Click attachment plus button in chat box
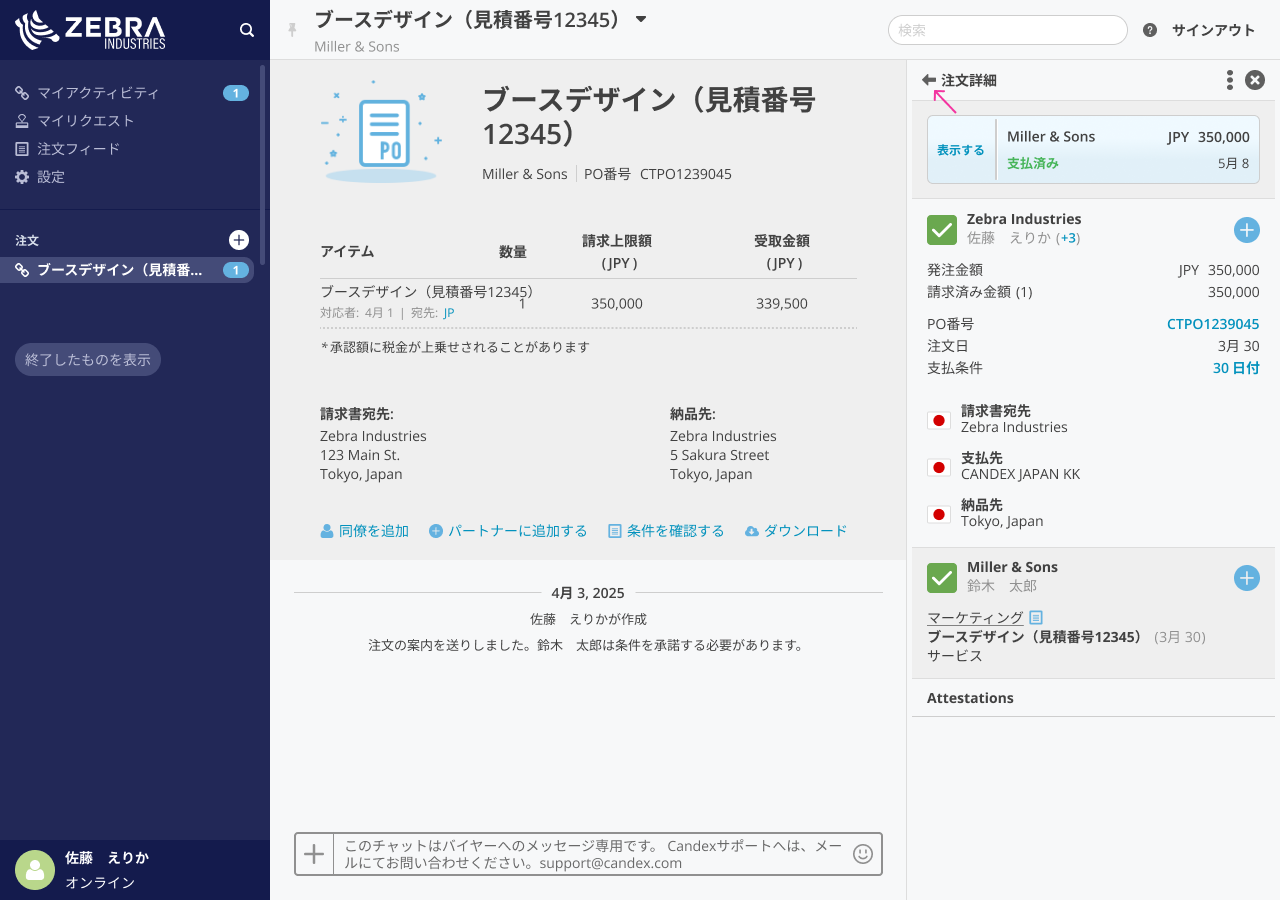1280x900 pixels. tap(314, 854)
